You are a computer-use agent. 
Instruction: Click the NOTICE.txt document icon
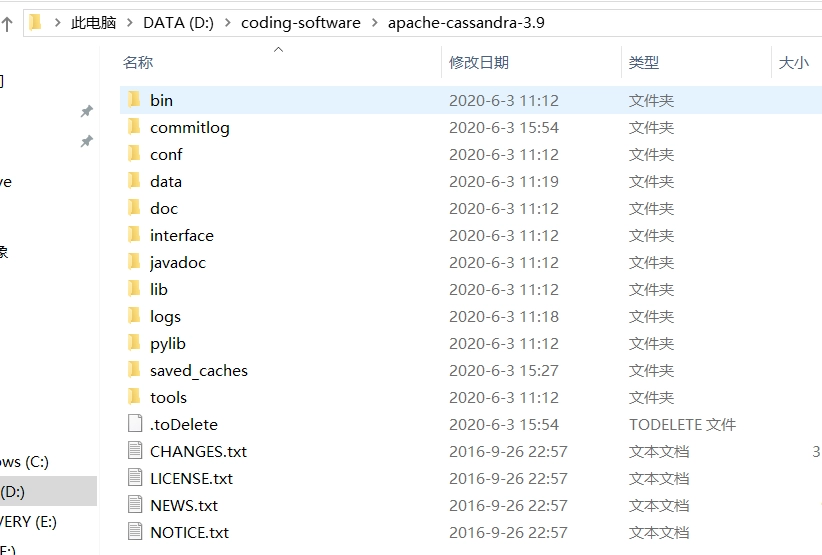point(135,531)
